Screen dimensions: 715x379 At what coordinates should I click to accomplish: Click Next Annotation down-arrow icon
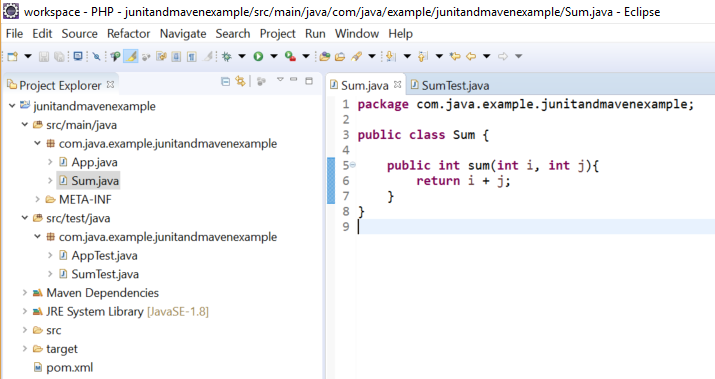(391, 57)
